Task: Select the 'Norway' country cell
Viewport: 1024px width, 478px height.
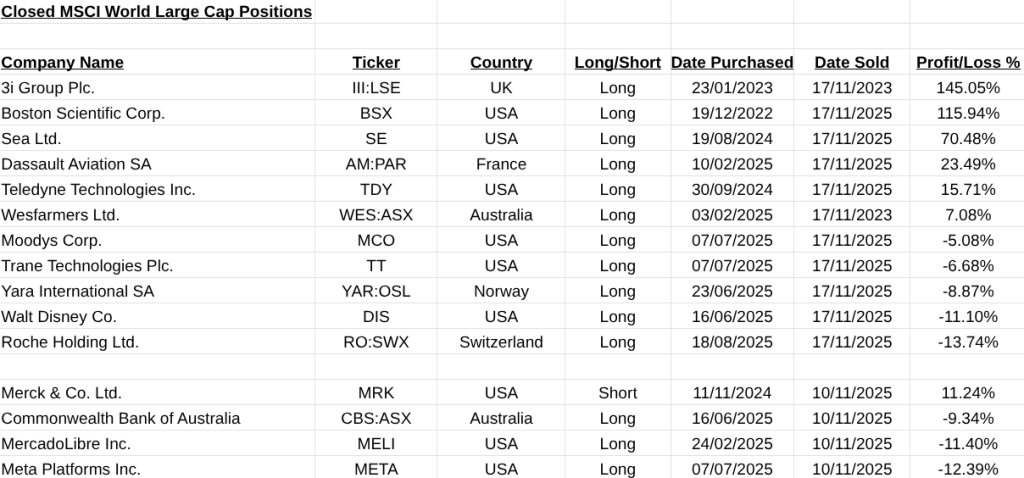Action: (x=501, y=291)
